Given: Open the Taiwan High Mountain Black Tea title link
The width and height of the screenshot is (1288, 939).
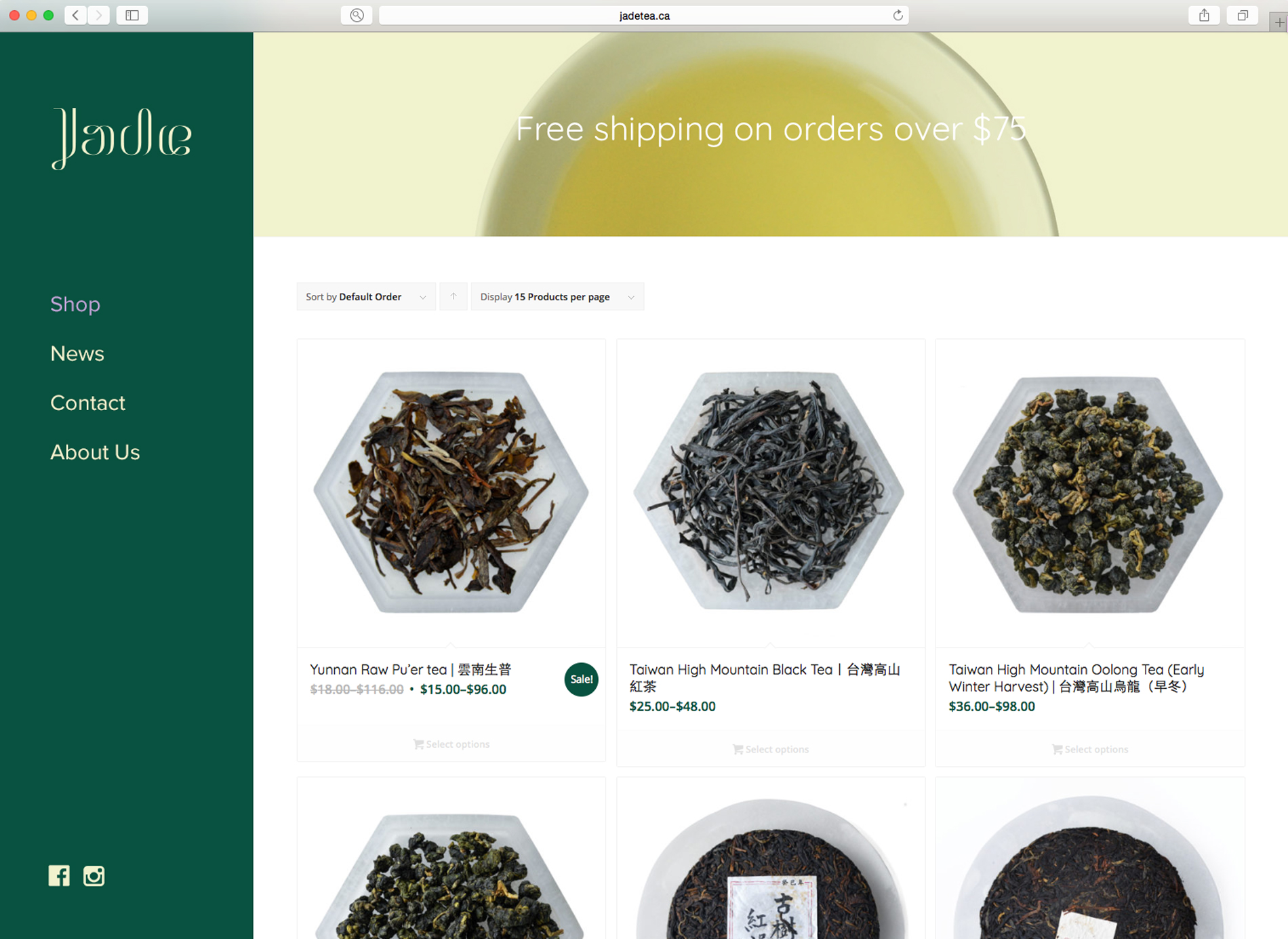Looking at the screenshot, I should click(x=765, y=678).
